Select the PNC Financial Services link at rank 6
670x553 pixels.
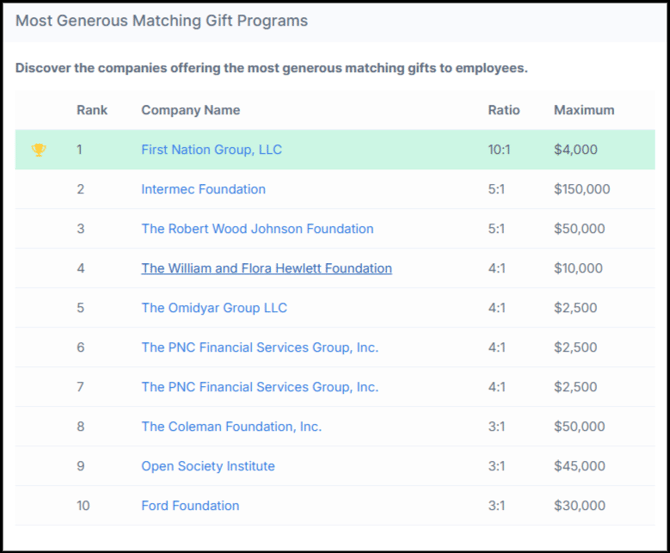pos(259,348)
